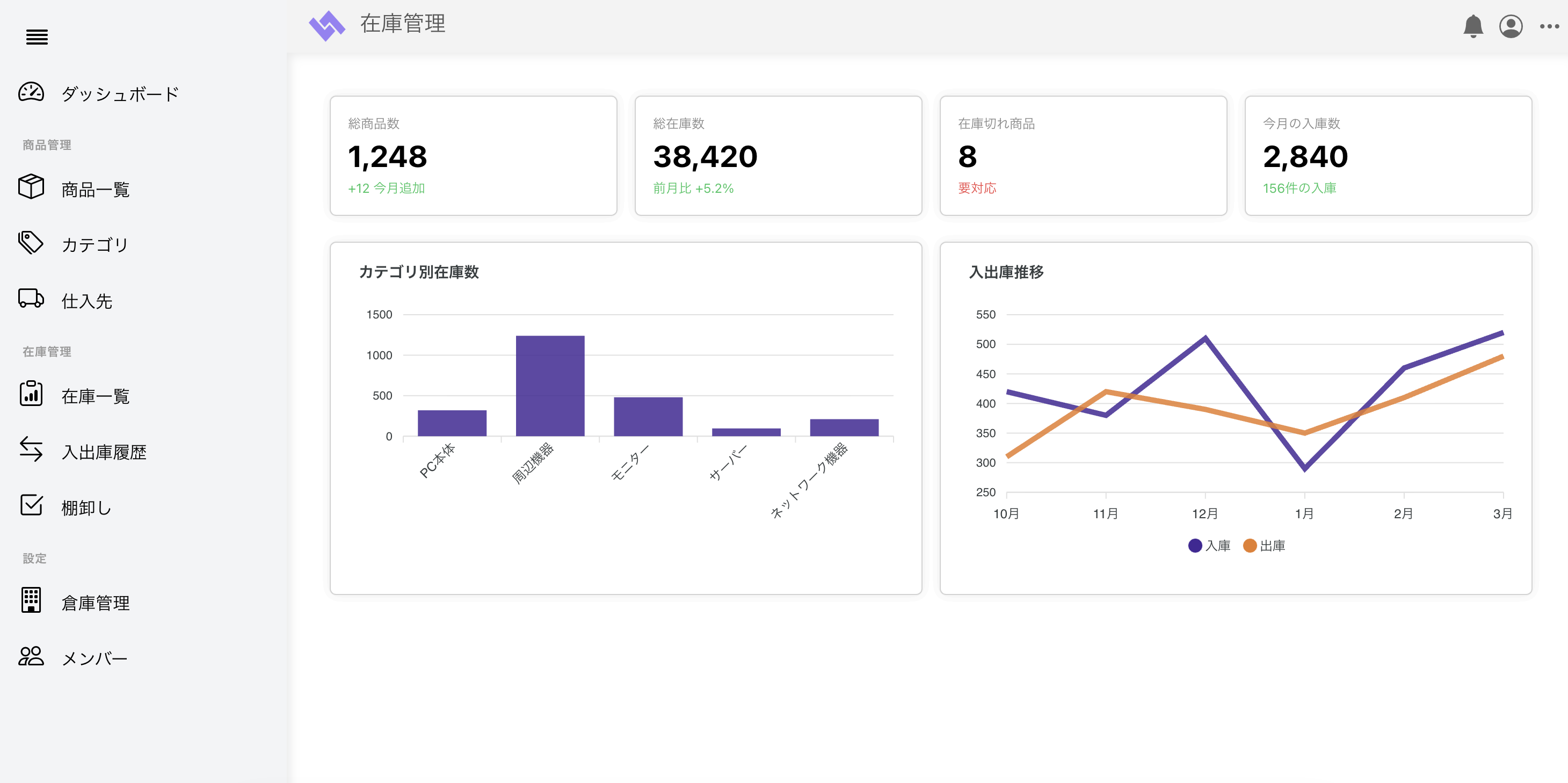This screenshot has height=783, width=1568.
Task: Click the ダッシュボード gauge icon
Action: click(x=31, y=92)
